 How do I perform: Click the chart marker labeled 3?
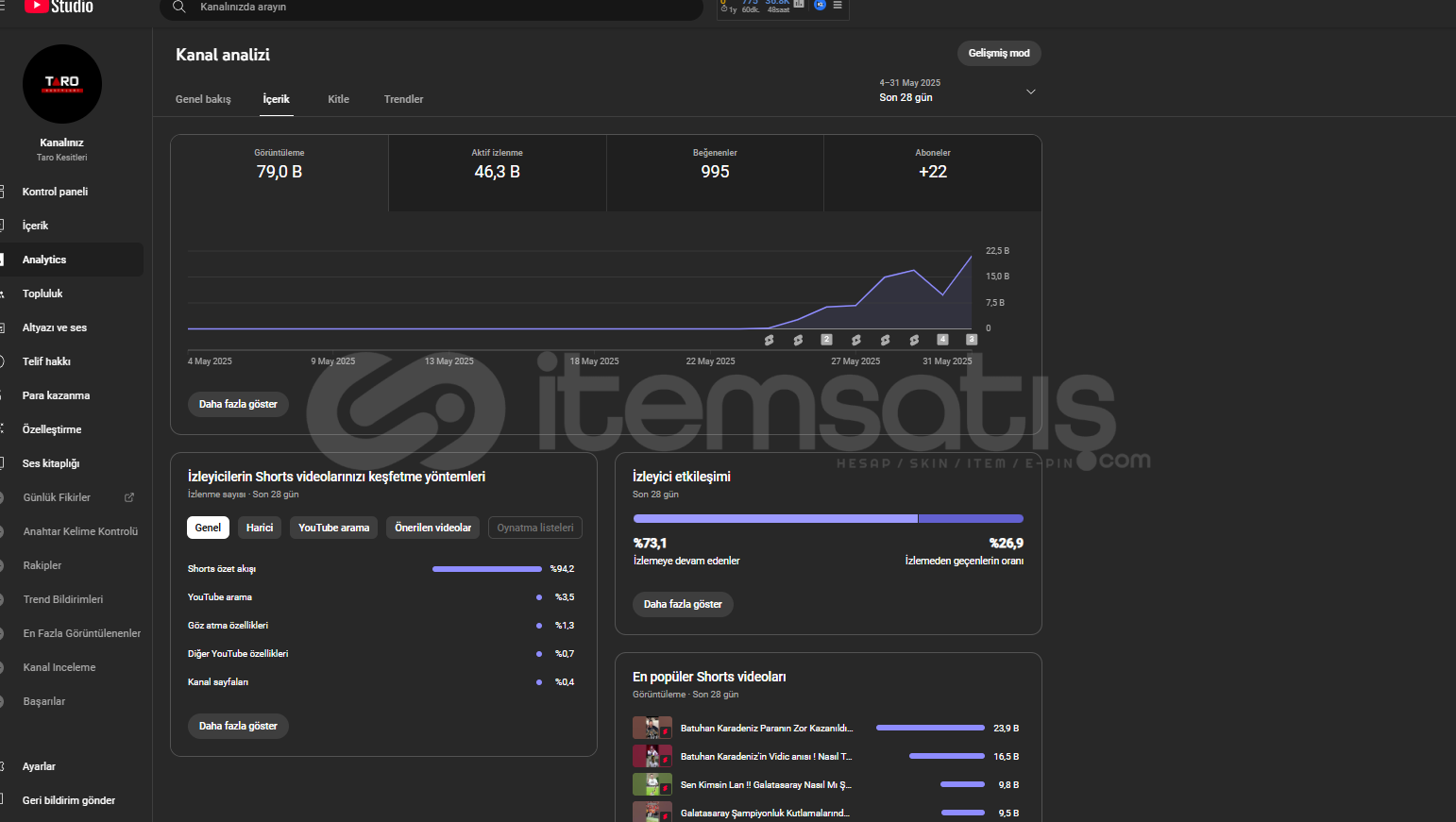[x=971, y=340]
